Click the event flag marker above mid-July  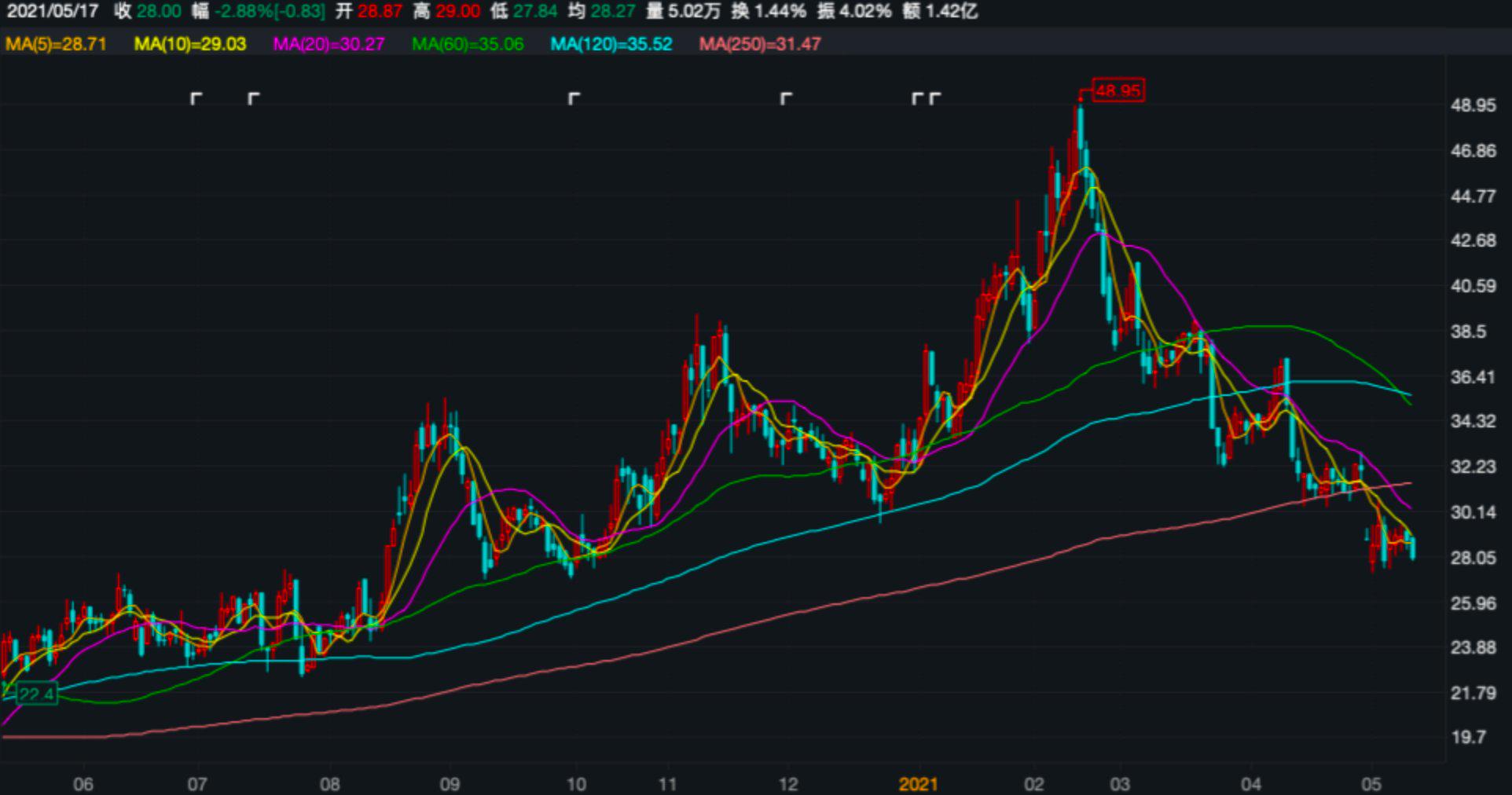coord(253,98)
